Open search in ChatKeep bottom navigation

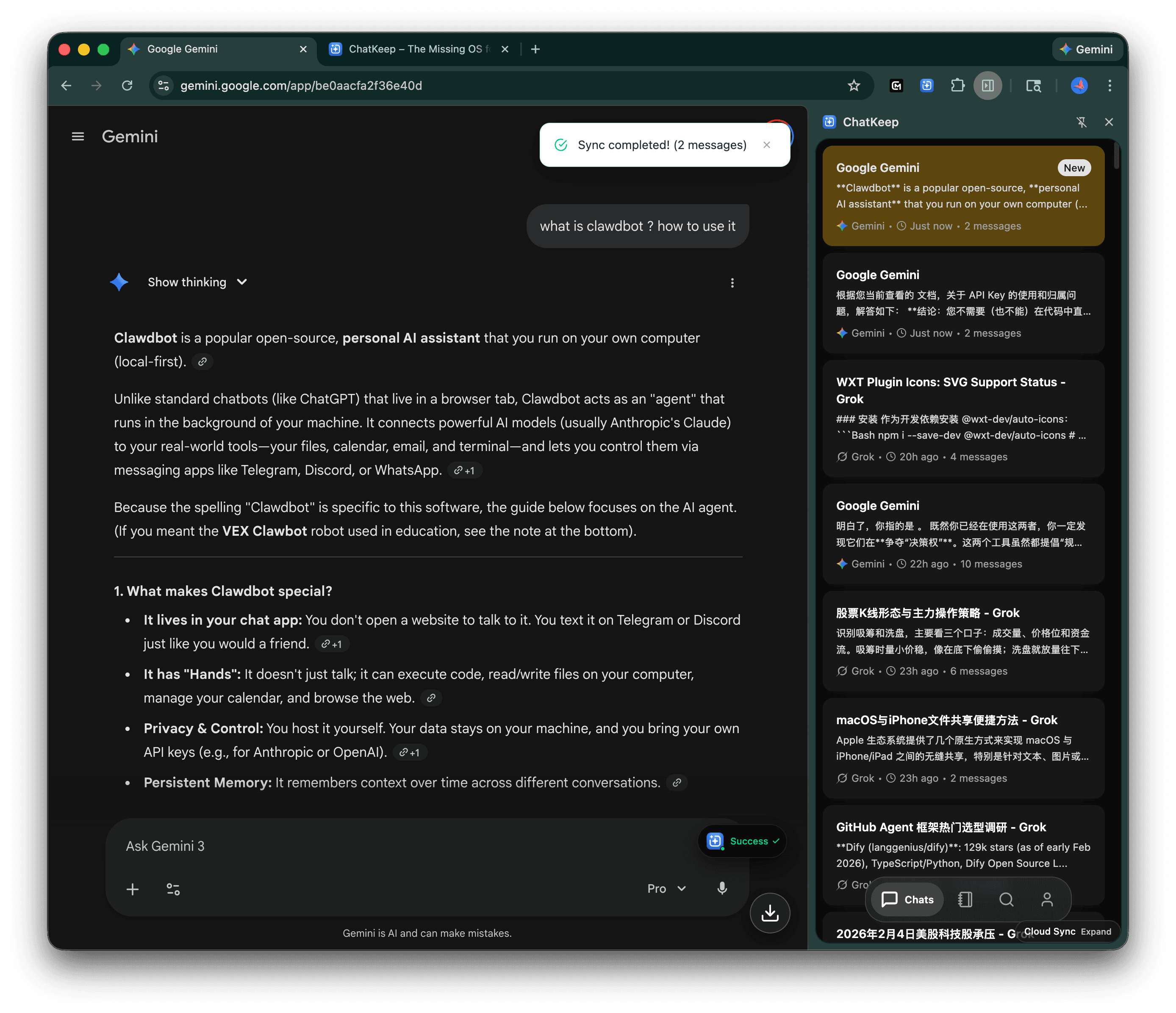coord(1006,900)
